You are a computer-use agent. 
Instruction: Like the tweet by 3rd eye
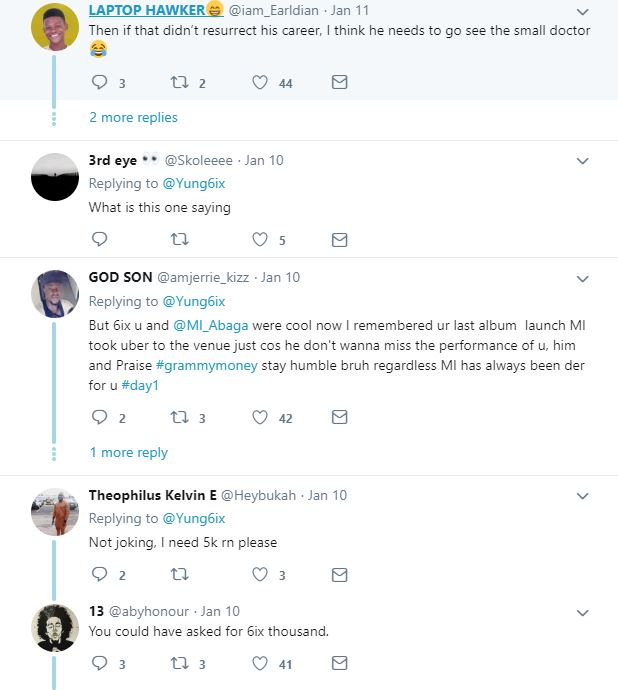click(261, 239)
